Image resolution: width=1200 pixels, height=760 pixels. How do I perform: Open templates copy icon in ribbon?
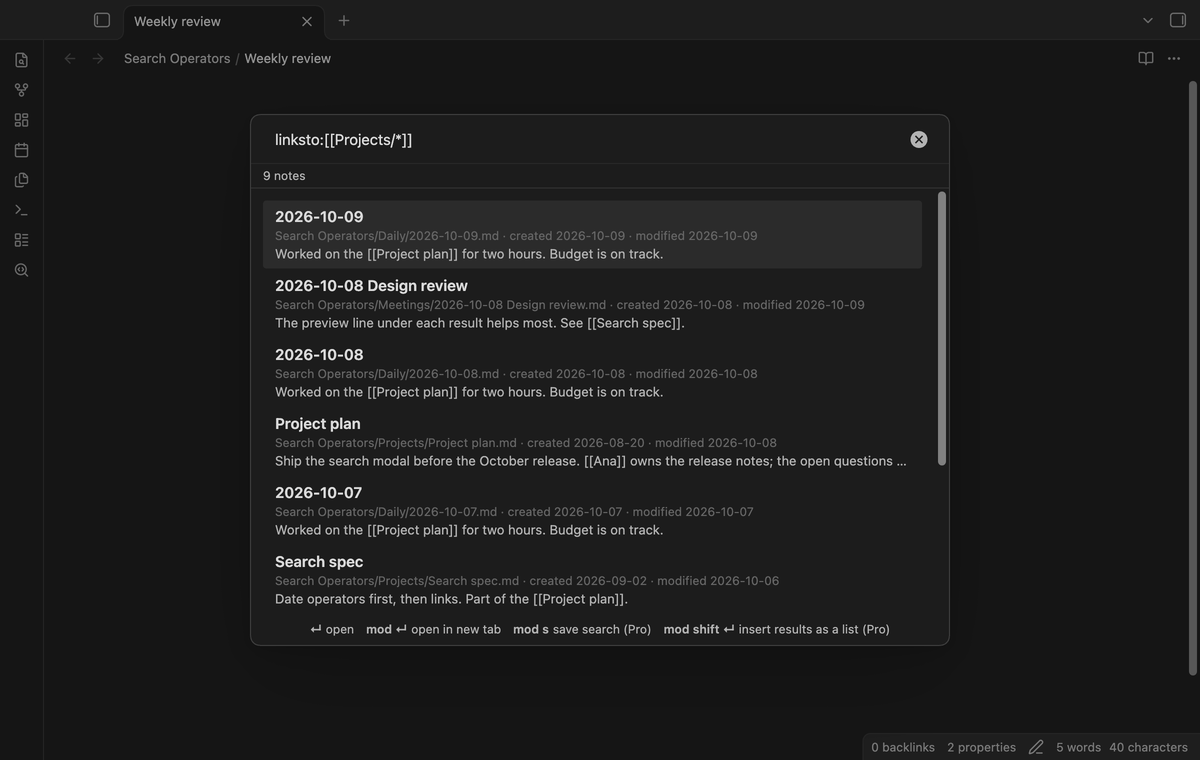[22, 180]
